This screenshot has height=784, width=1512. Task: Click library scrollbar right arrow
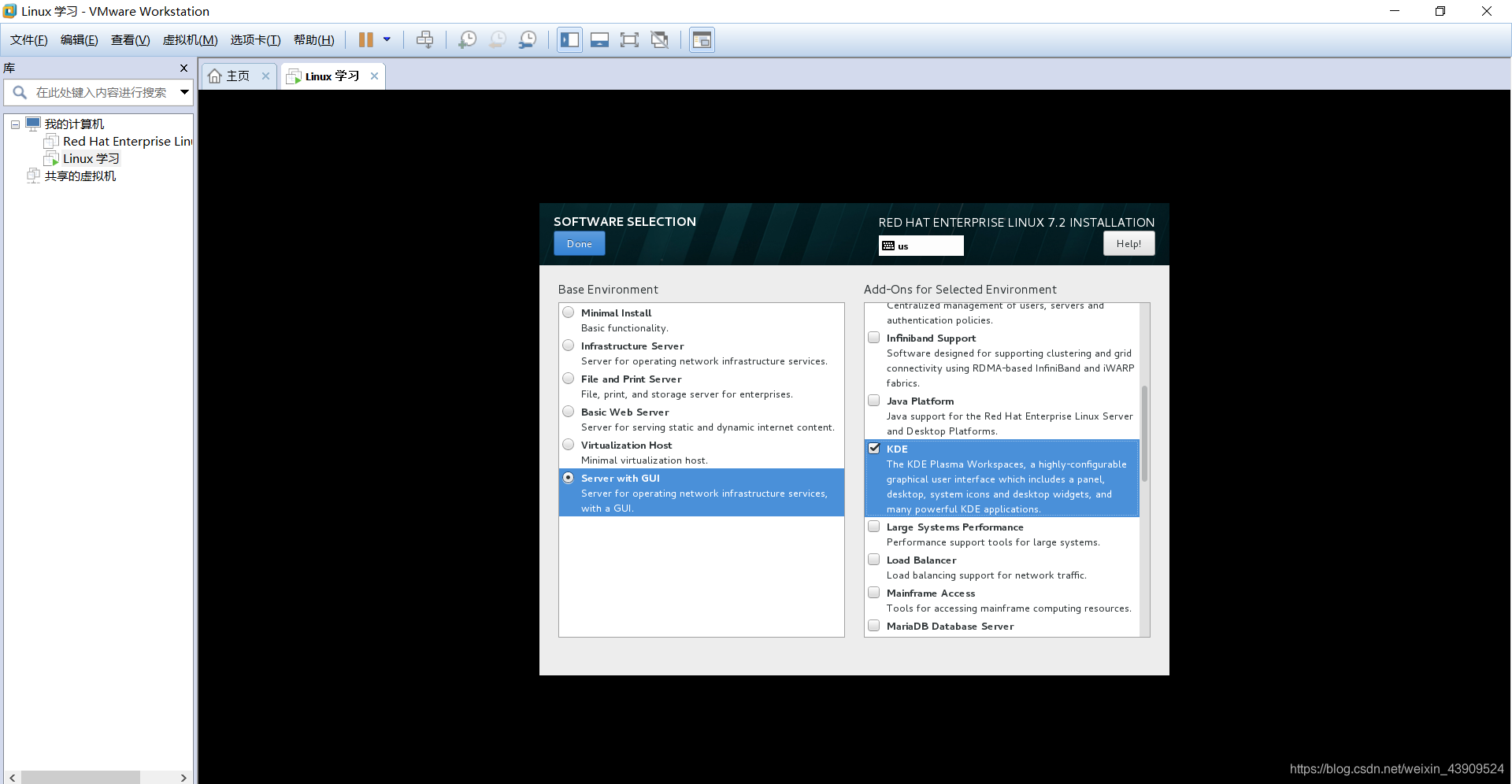coord(183,777)
